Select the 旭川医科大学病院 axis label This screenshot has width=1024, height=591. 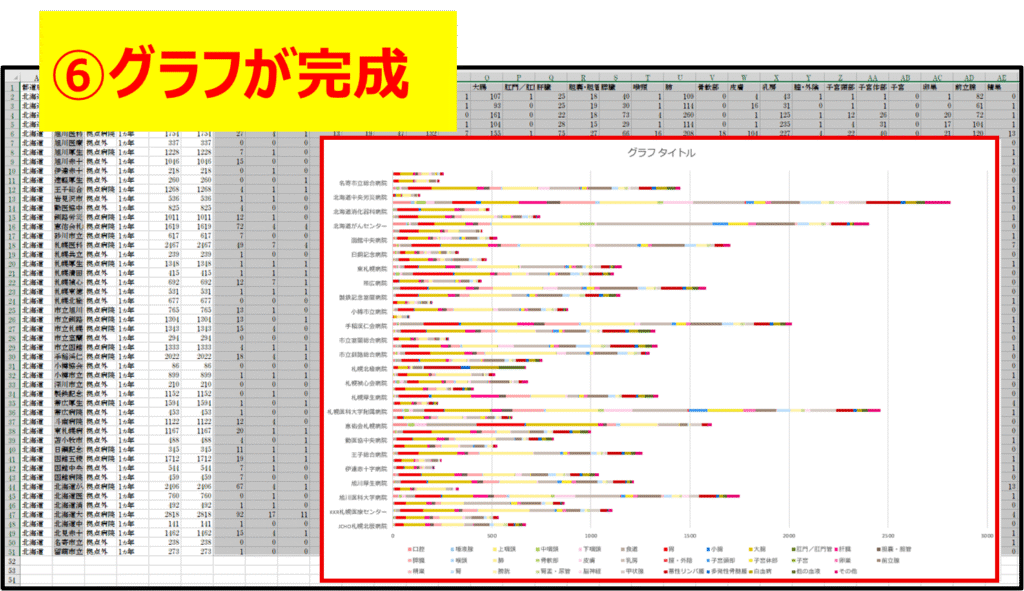(359, 496)
